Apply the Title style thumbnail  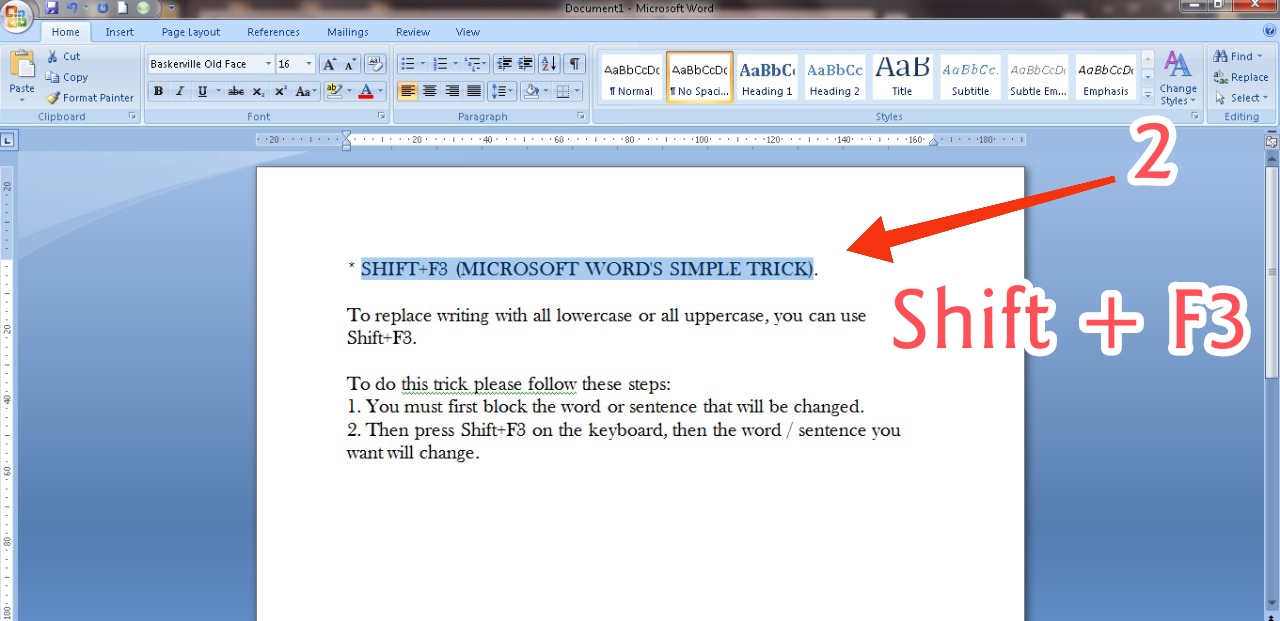(x=902, y=78)
